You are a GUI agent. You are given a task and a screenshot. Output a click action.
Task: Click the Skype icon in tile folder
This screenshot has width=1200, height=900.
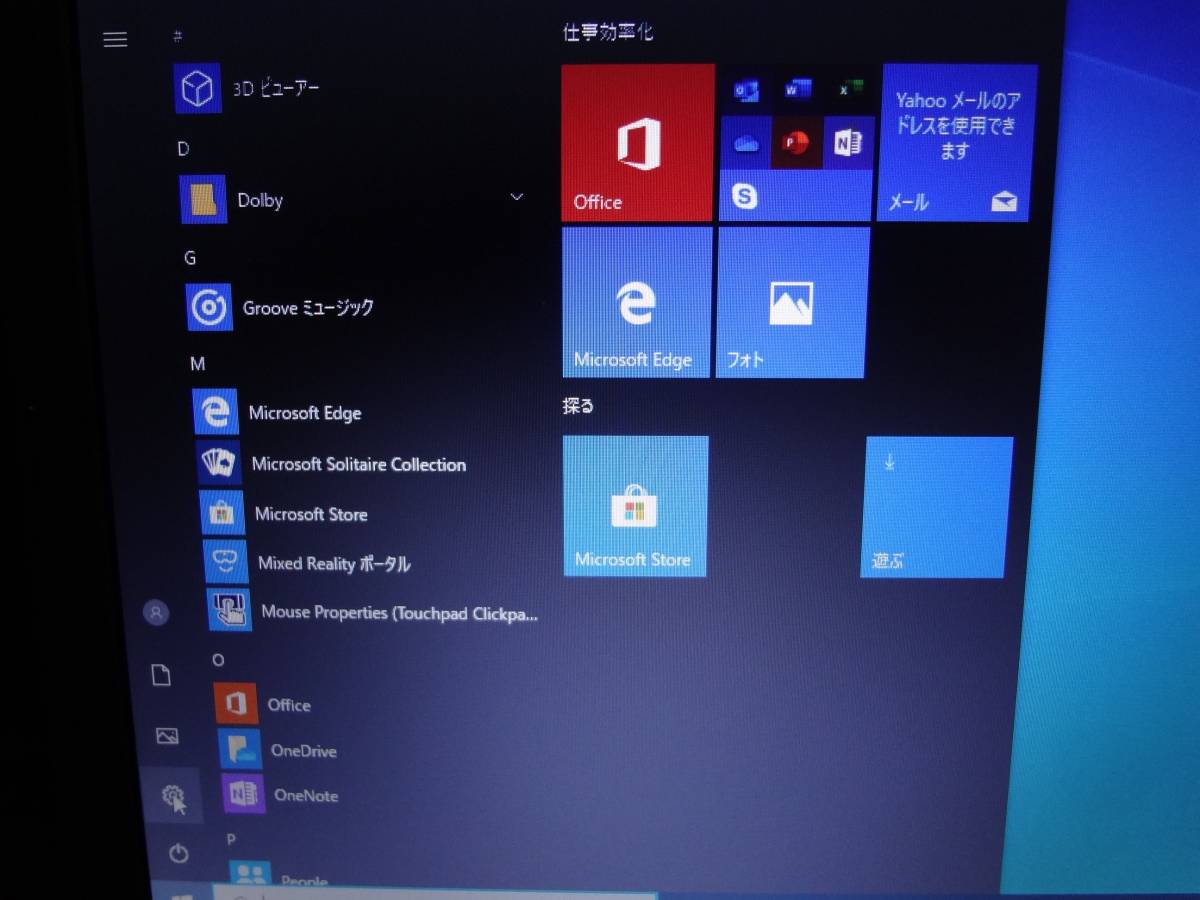(745, 196)
